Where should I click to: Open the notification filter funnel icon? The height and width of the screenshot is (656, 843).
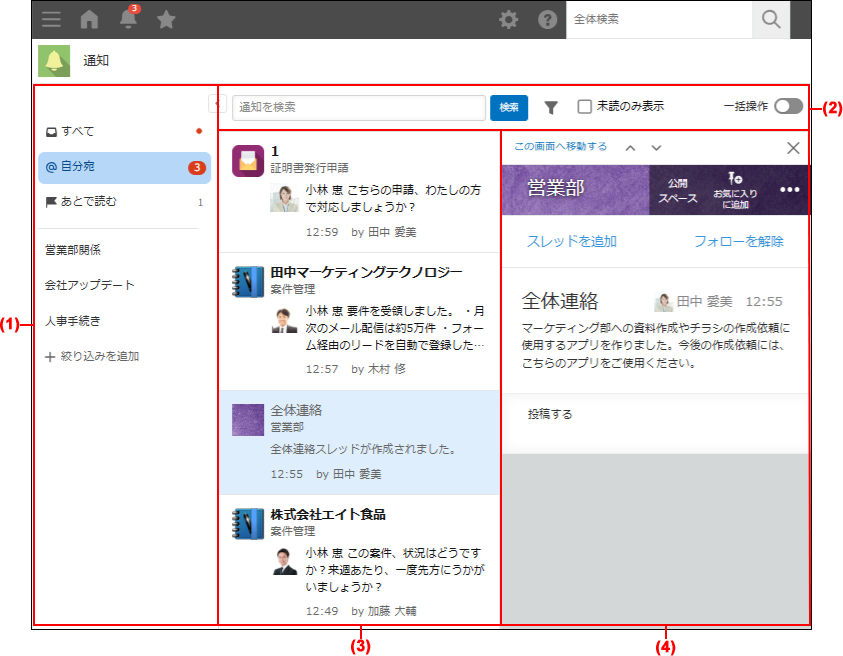(551, 108)
